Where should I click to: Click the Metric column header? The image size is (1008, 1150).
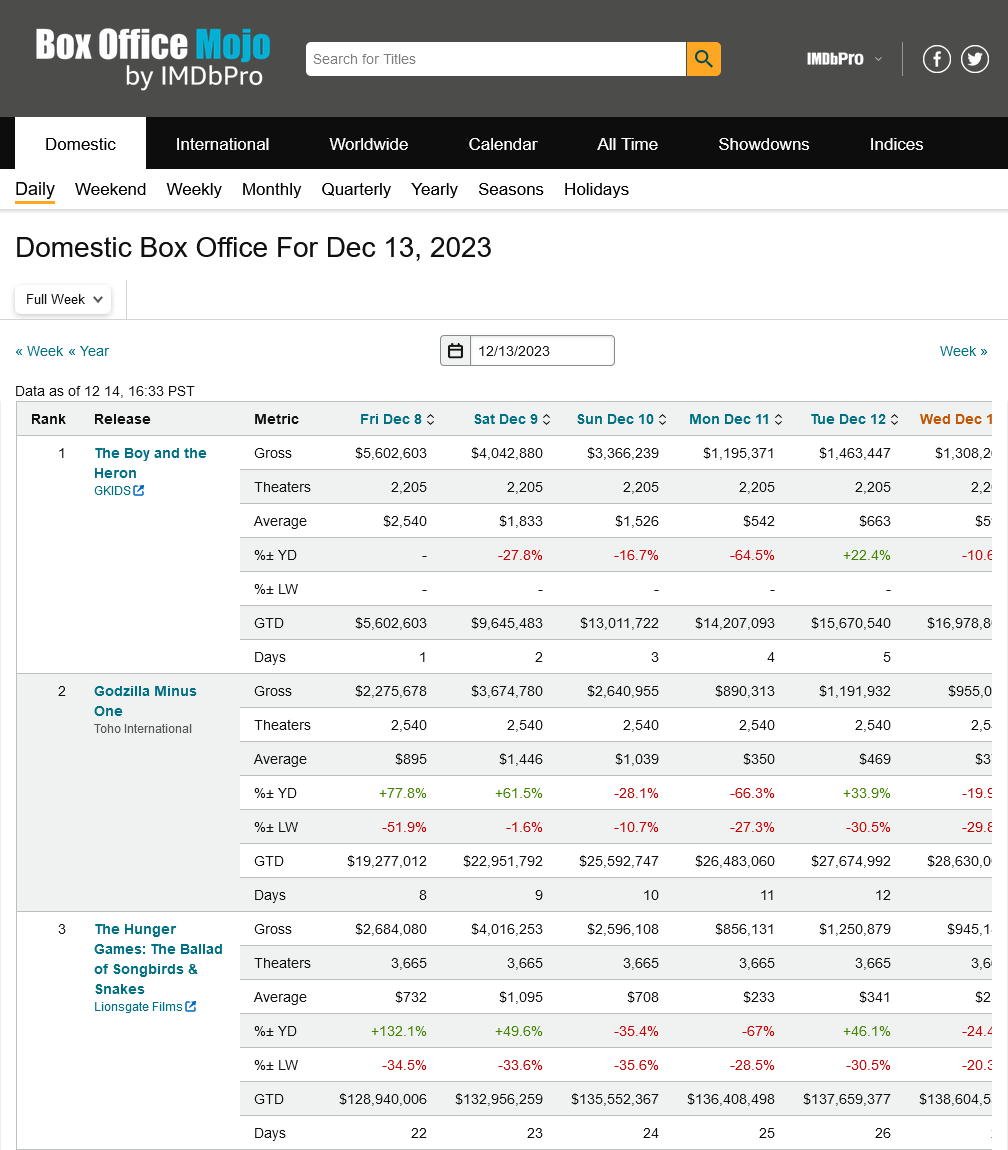[x=277, y=420]
